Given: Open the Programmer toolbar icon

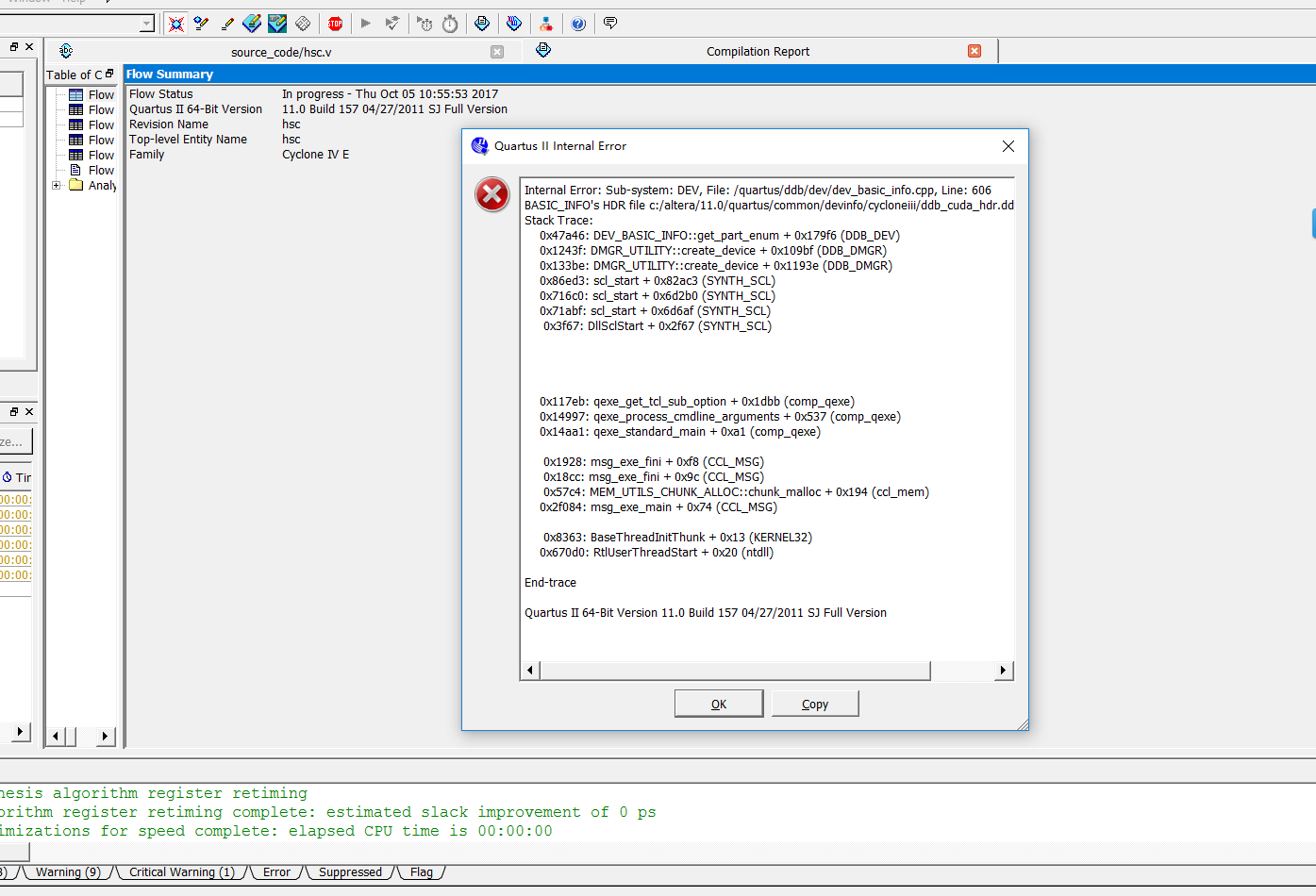Looking at the screenshot, I should [514, 24].
